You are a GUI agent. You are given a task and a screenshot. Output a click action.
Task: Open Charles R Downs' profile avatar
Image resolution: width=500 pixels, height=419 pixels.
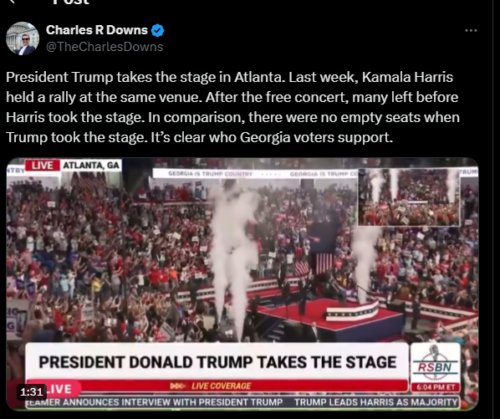point(23,38)
